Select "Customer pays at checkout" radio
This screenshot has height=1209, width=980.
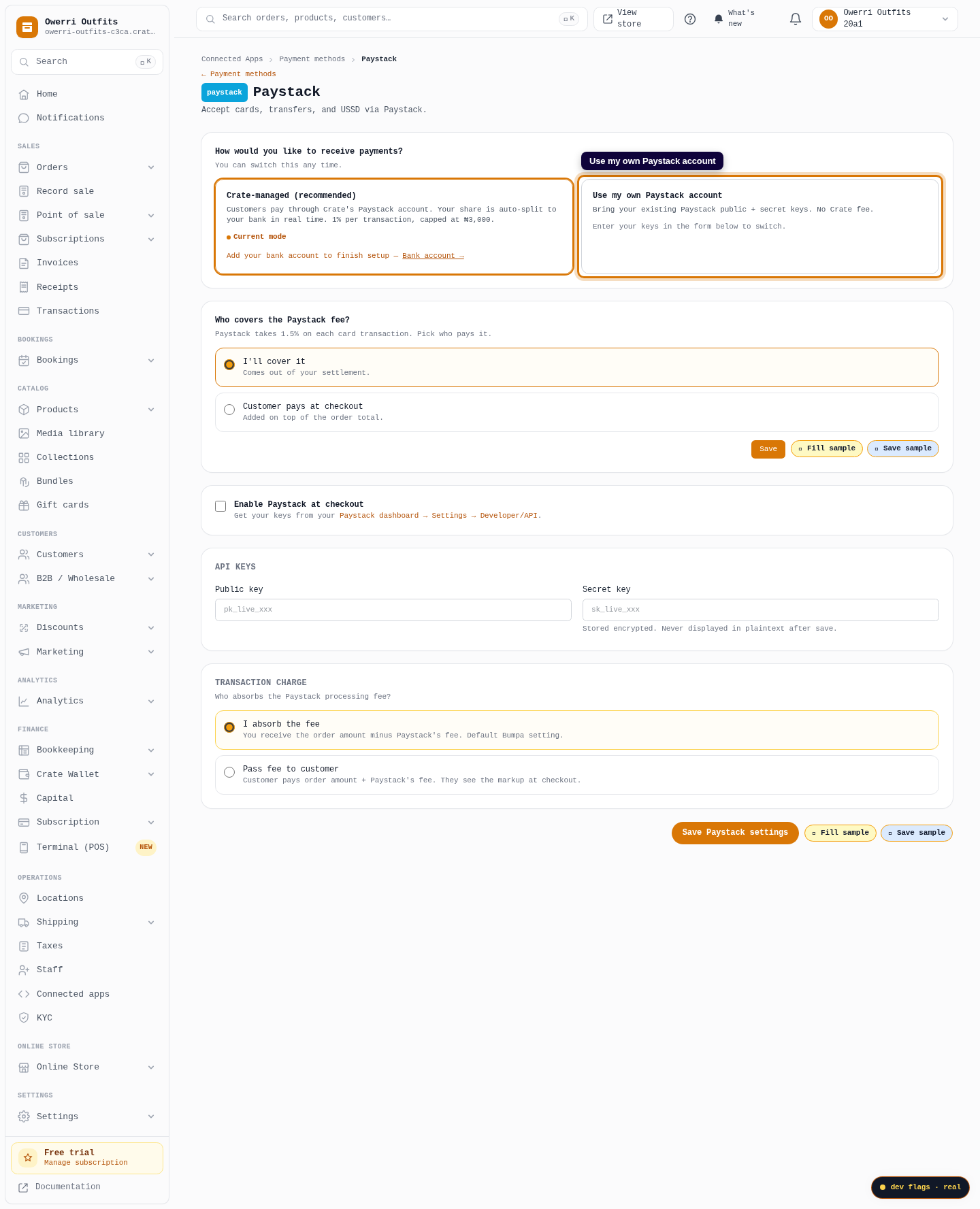tap(229, 410)
